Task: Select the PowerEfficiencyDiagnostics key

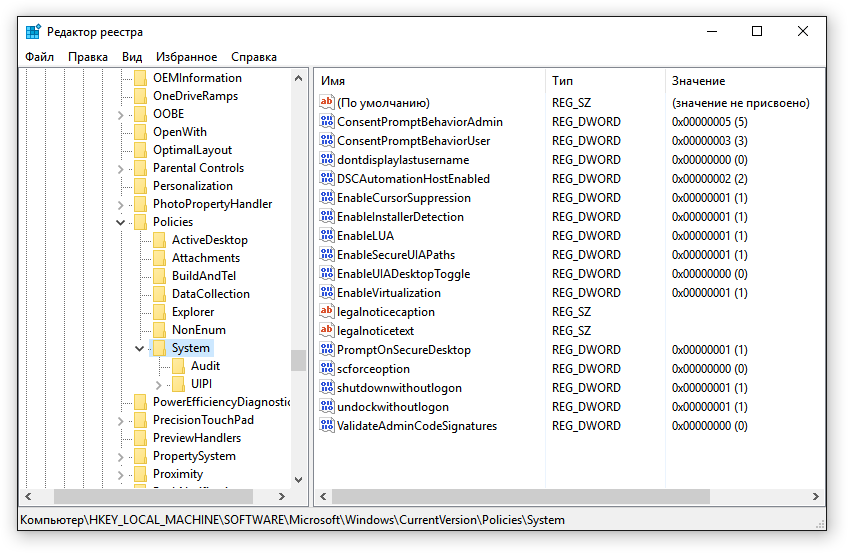Action: [x=221, y=402]
